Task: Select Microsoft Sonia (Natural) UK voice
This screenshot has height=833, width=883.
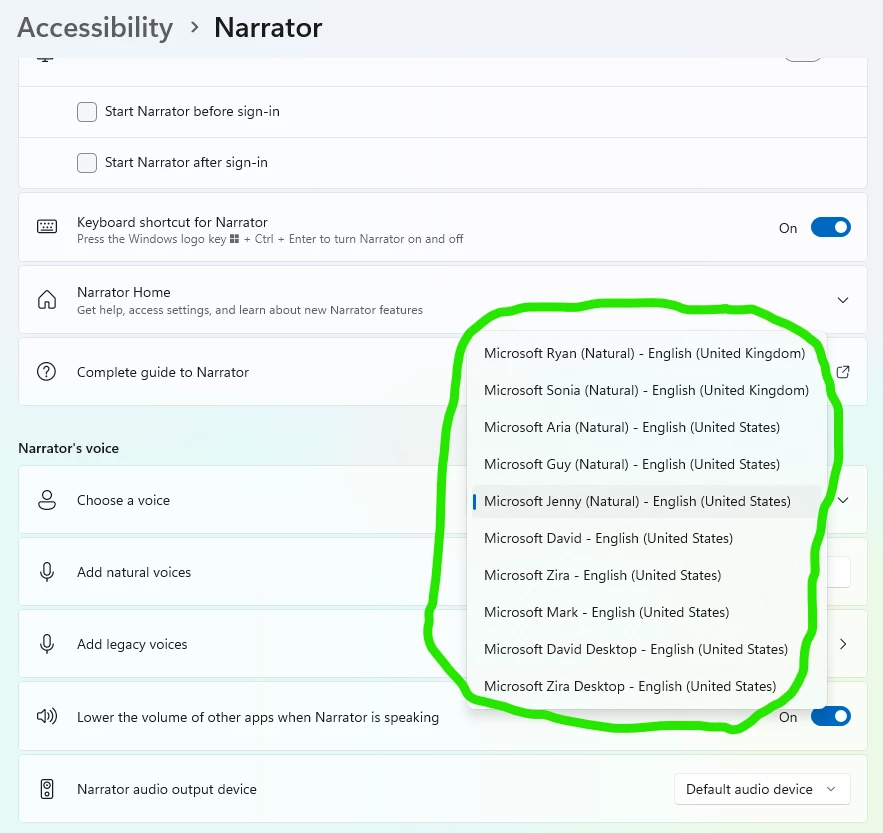Action: coord(646,390)
